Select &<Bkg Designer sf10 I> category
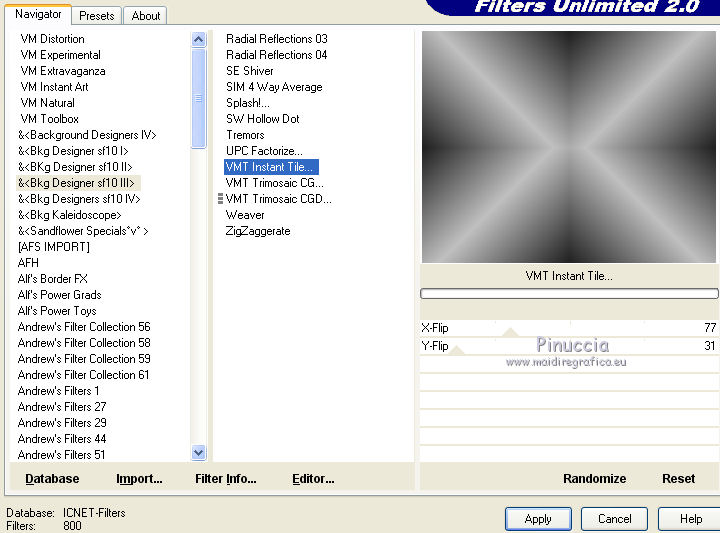Viewport: 720px width, 533px height. click(73, 151)
